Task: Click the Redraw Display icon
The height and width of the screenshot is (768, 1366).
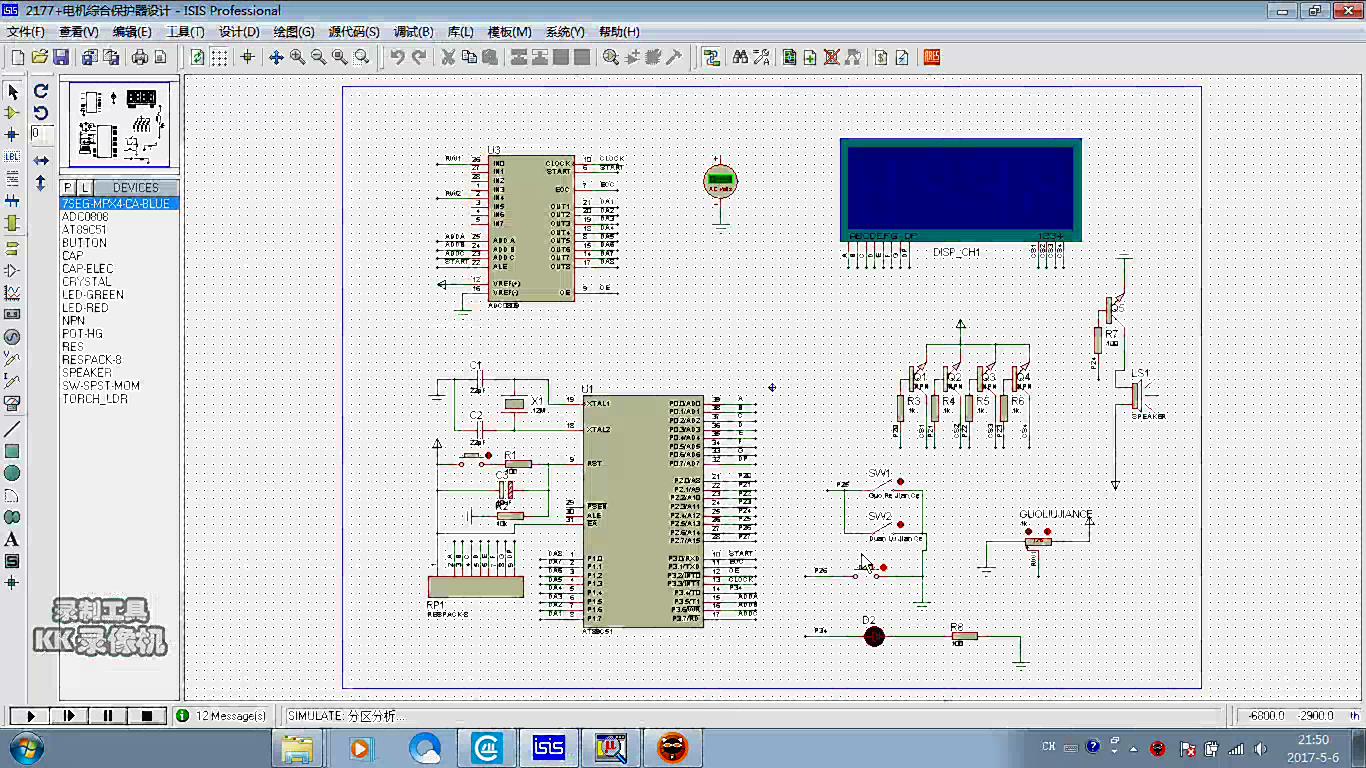Action: [x=198, y=57]
